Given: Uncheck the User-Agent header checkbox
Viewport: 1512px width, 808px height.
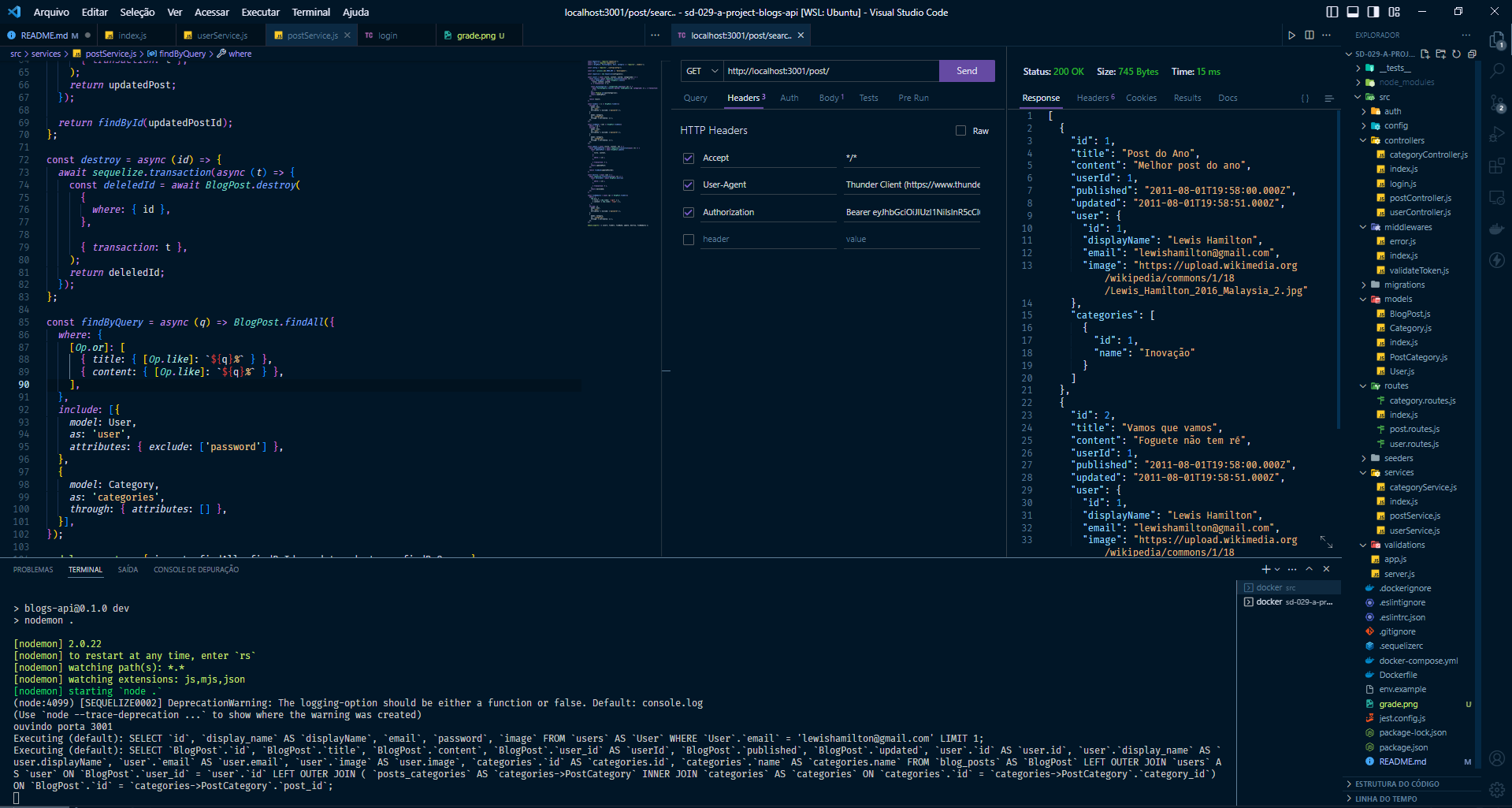Looking at the screenshot, I should point(689,185).
